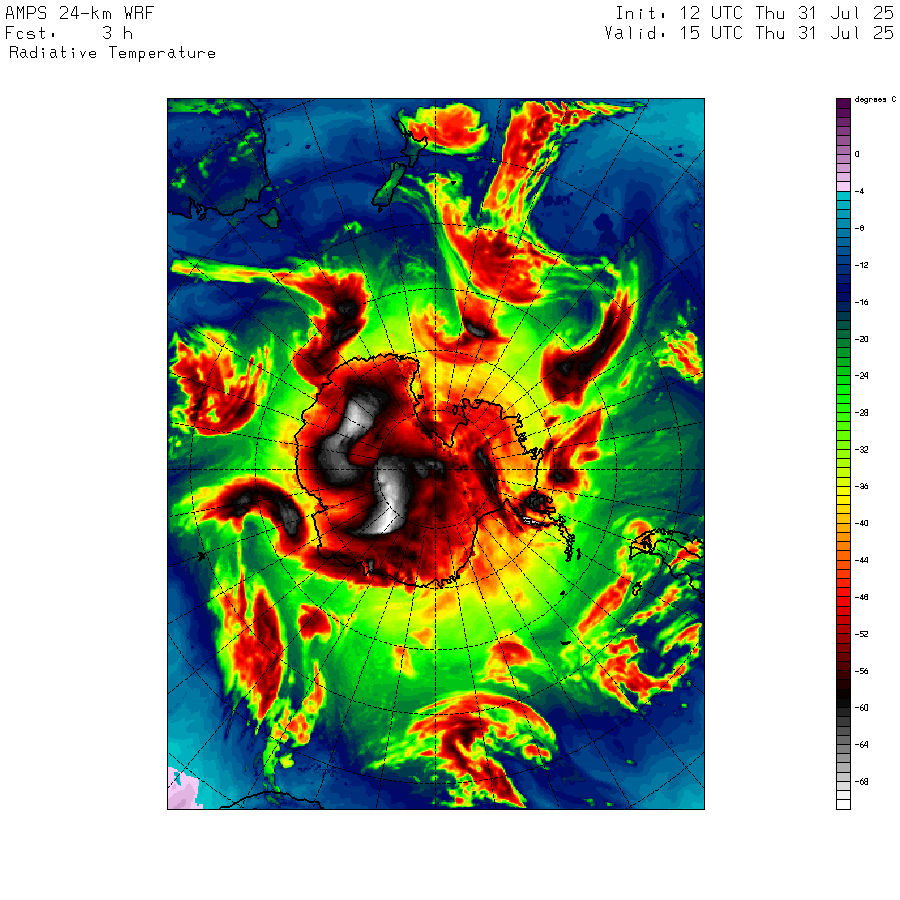Click the '-12' colorbar tick label
The width and height of the screenshot is (900, 900).
click(862, 265)
